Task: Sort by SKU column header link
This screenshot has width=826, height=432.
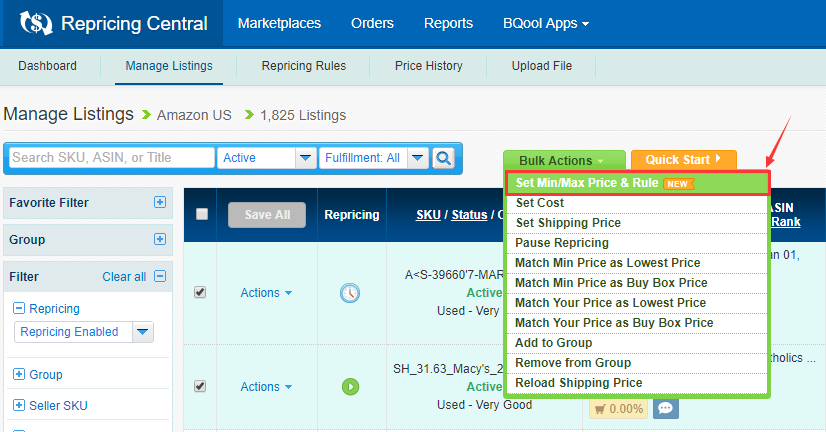Action: pos(428,215)
